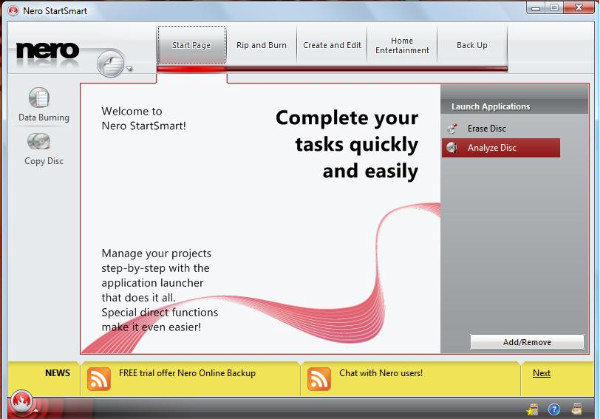Image resolution: width=600 pixels, height=419 pixels.
Task: Open FREE trial offer Nero Online Backup news
Action: point(187,373)
